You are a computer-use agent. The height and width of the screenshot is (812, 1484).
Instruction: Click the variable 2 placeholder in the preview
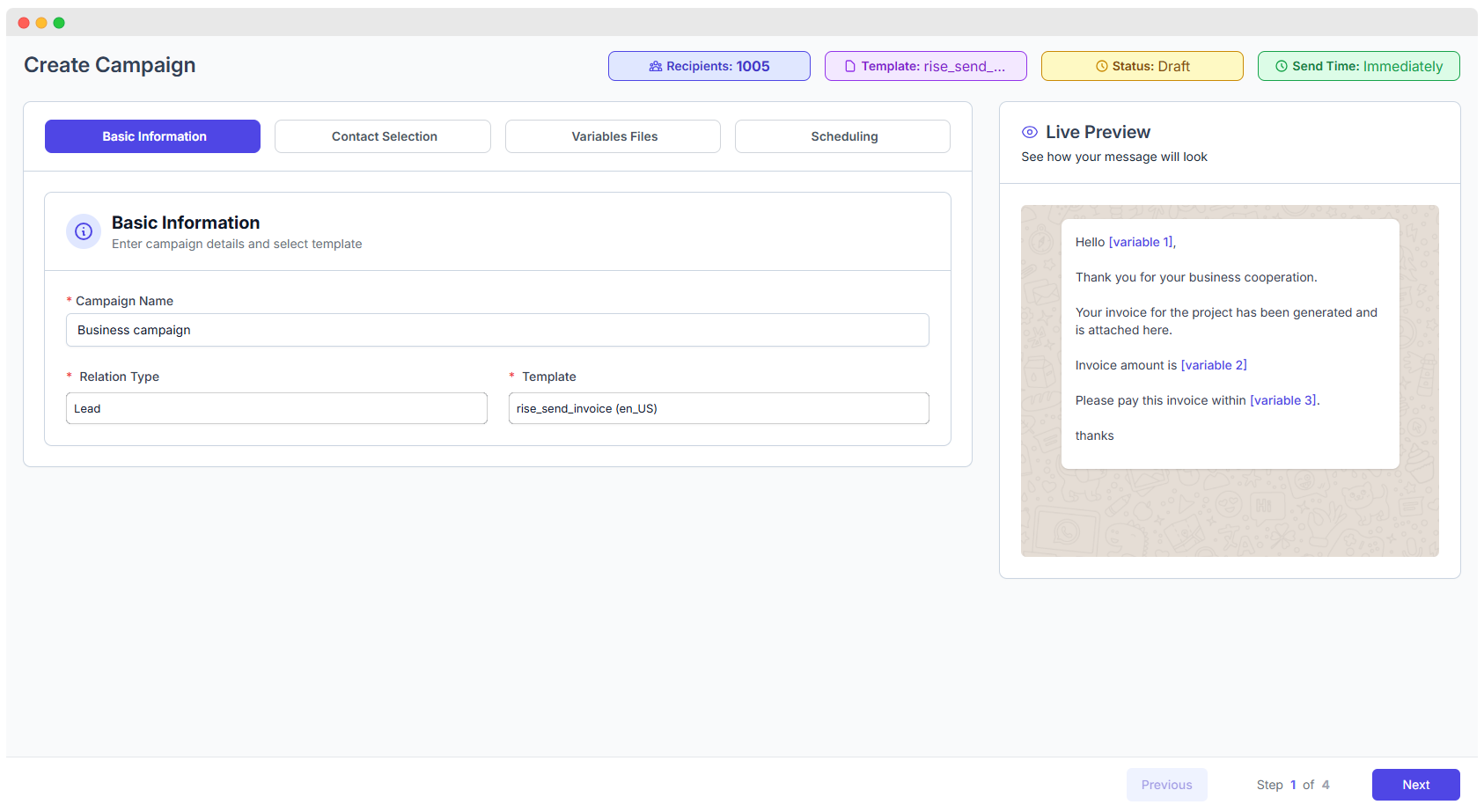1215,365
